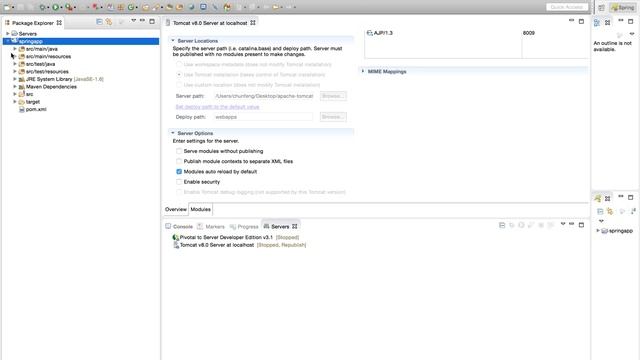
Task: Click the Server path text field
Action: 264,96
